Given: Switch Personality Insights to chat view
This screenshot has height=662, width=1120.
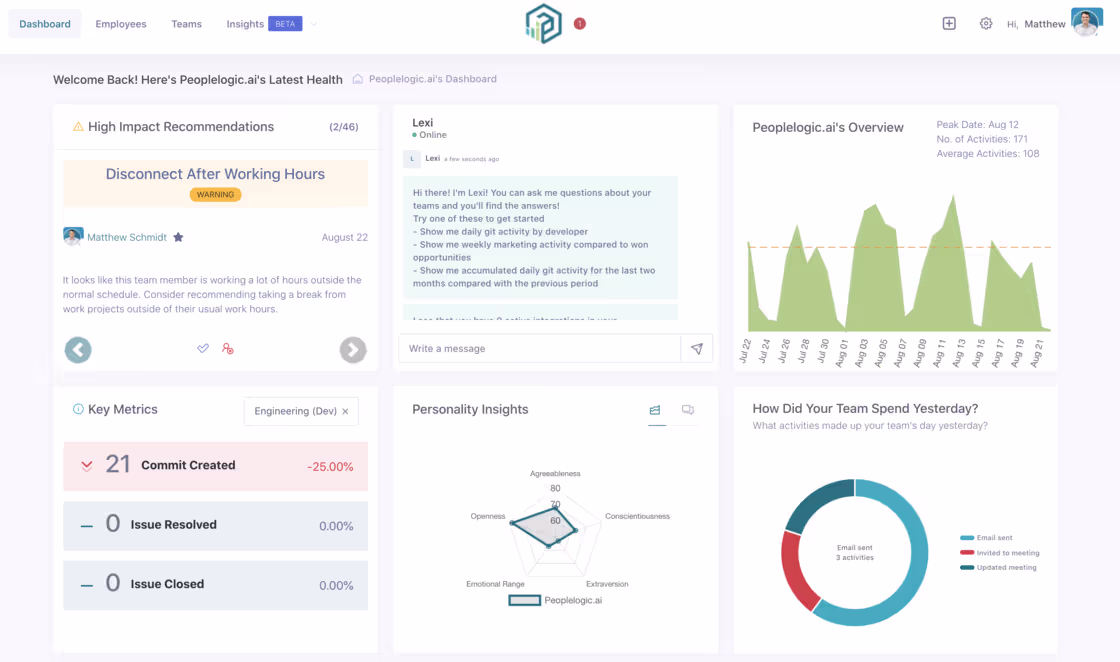Looking at the screenshot, I should pyautogui.click(x=688, y=410).
